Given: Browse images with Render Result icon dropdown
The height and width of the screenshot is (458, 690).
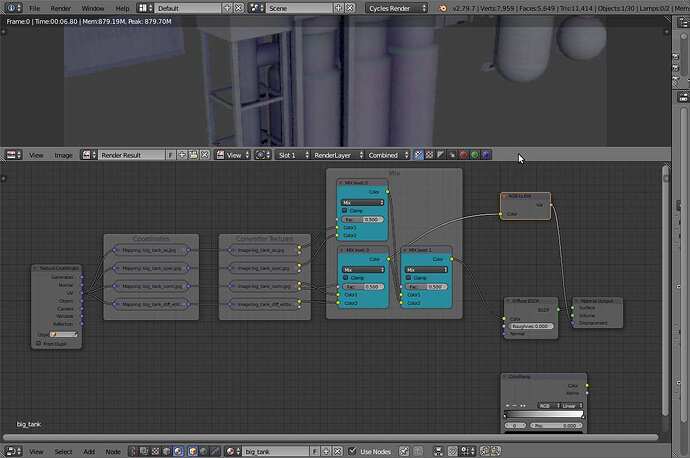Looking at the screenshot, I should click(89, 155).
